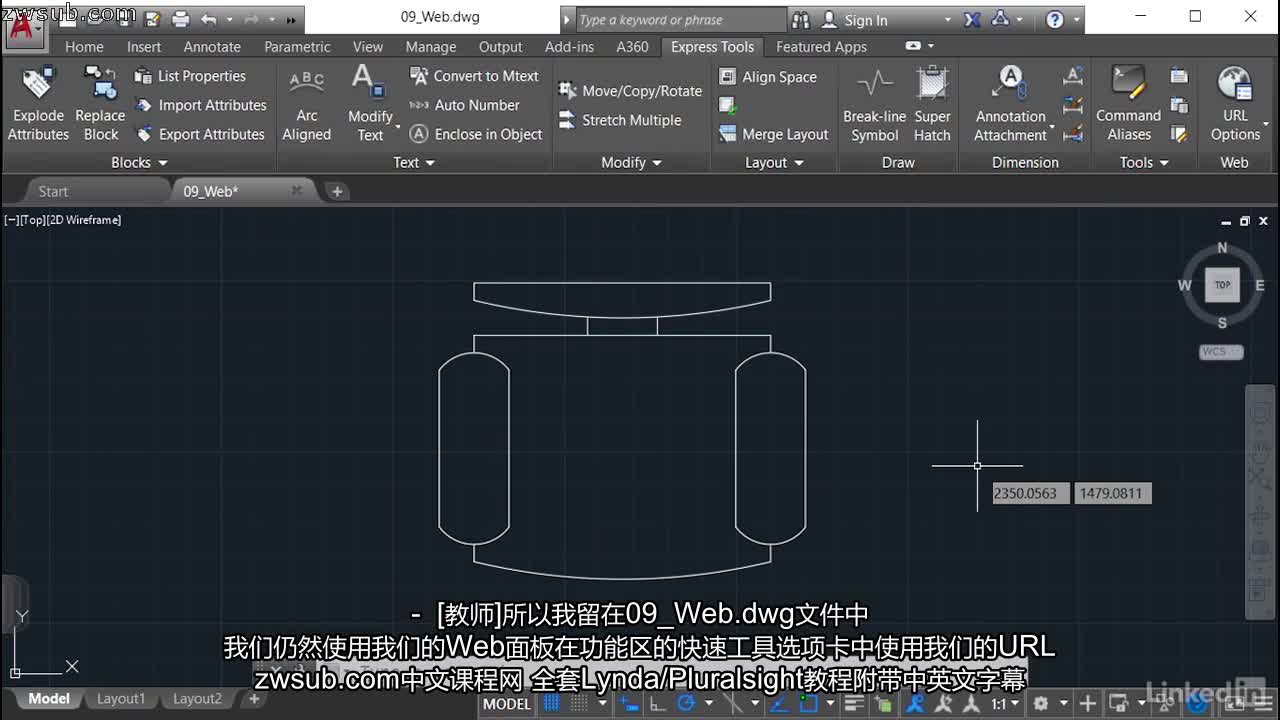1280x720 pixels.
Task: Click the ViewCube TOP face
Action: coord(1221,284)
